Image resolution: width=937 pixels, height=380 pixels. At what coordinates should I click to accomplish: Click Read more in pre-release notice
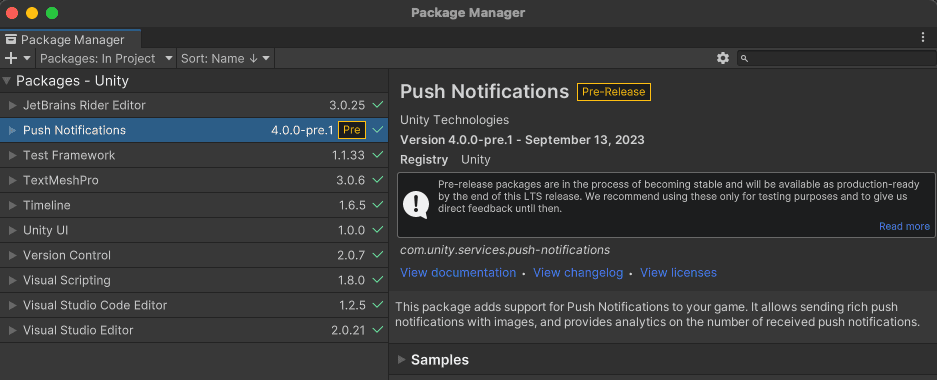click(x=904, y=226)
